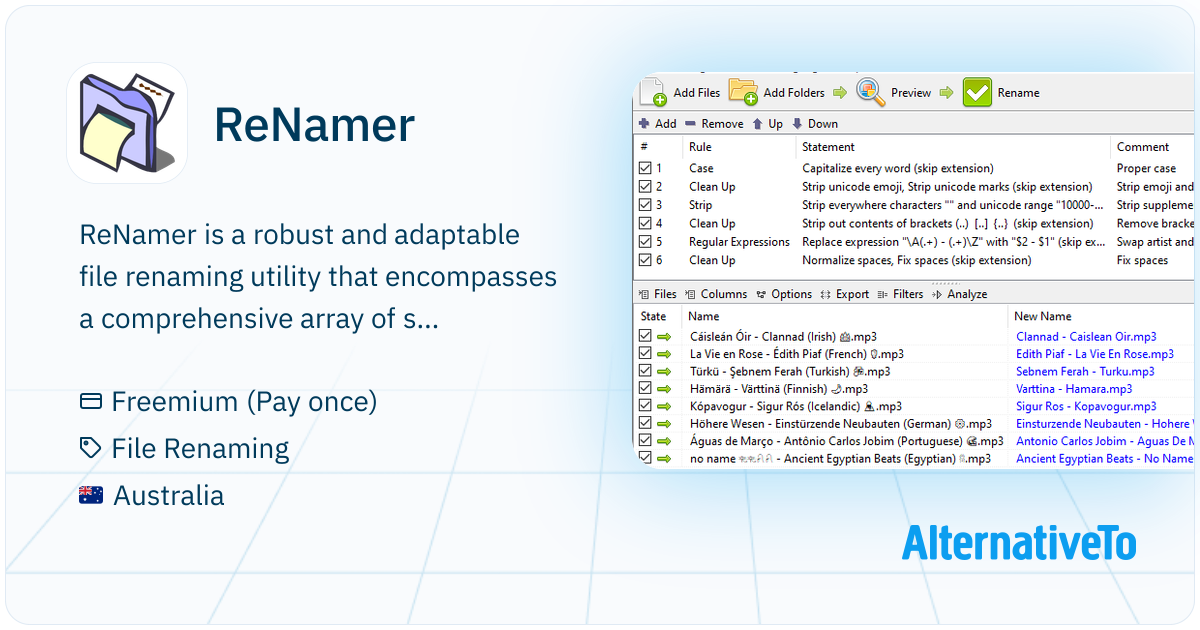Click the ReNamer folder app logo

(127, 122)
